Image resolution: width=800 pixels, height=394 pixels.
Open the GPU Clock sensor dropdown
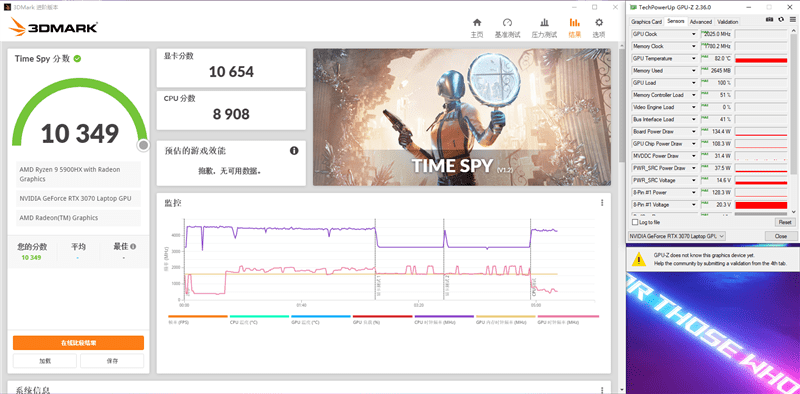click(694, 34)
